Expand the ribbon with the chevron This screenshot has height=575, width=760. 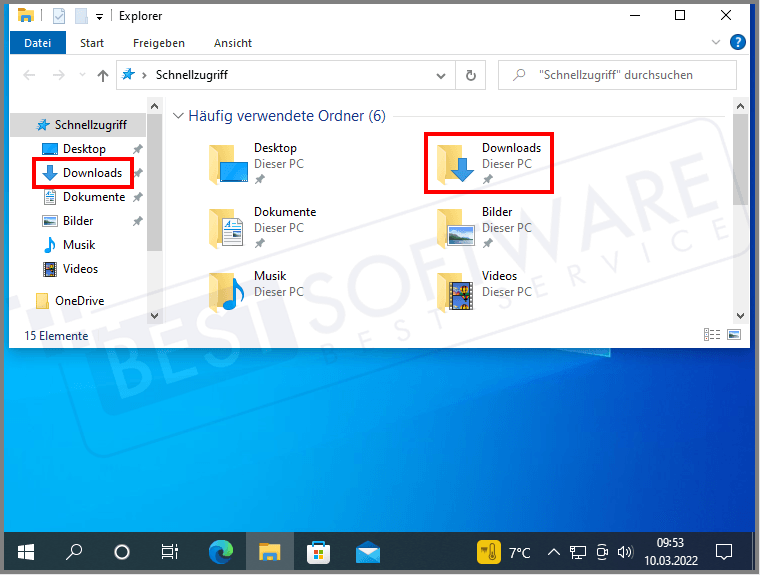(x=716, y=43)
